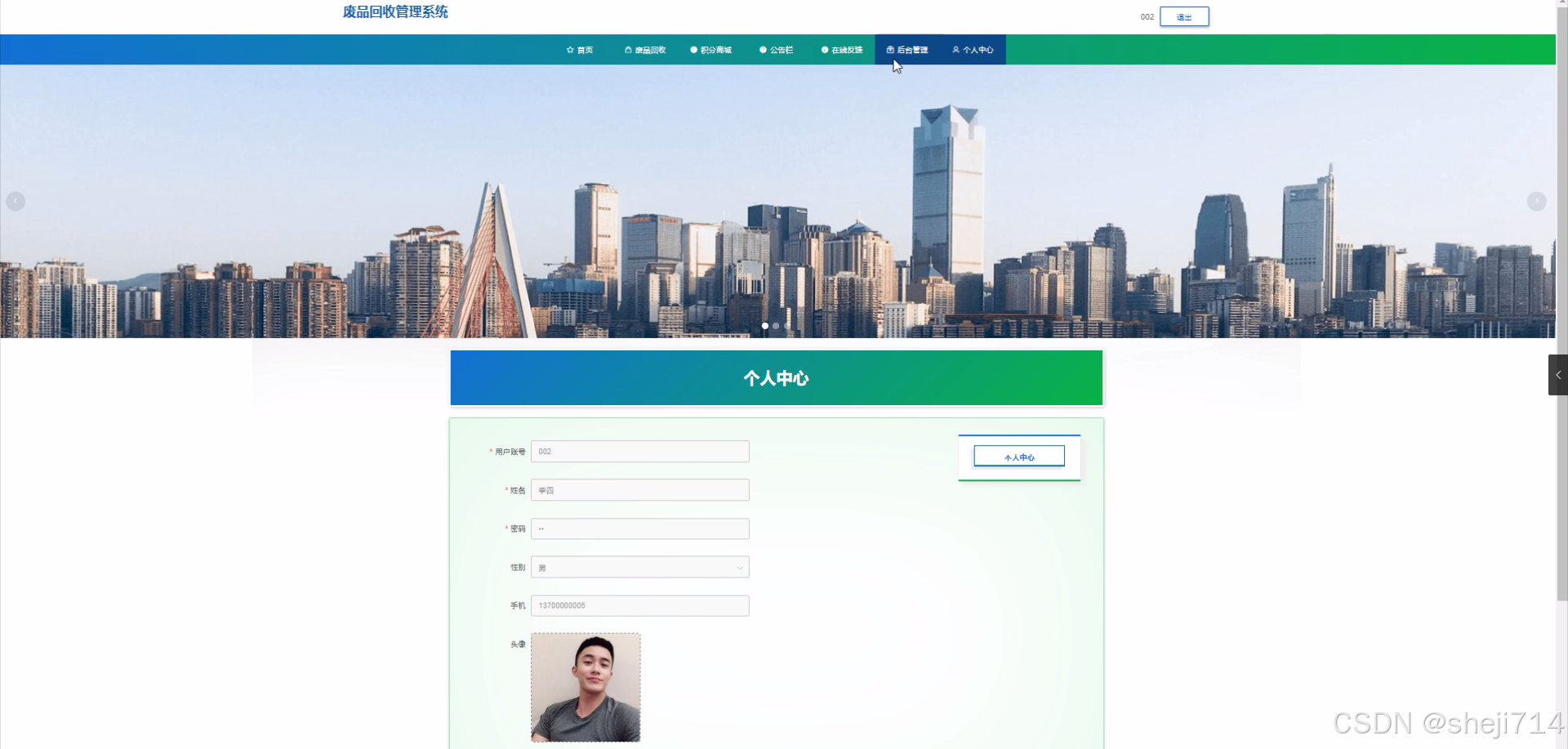Select the third carousel indicator dot
Viewport: 1568px width, 749px height.
coord(787,325)
